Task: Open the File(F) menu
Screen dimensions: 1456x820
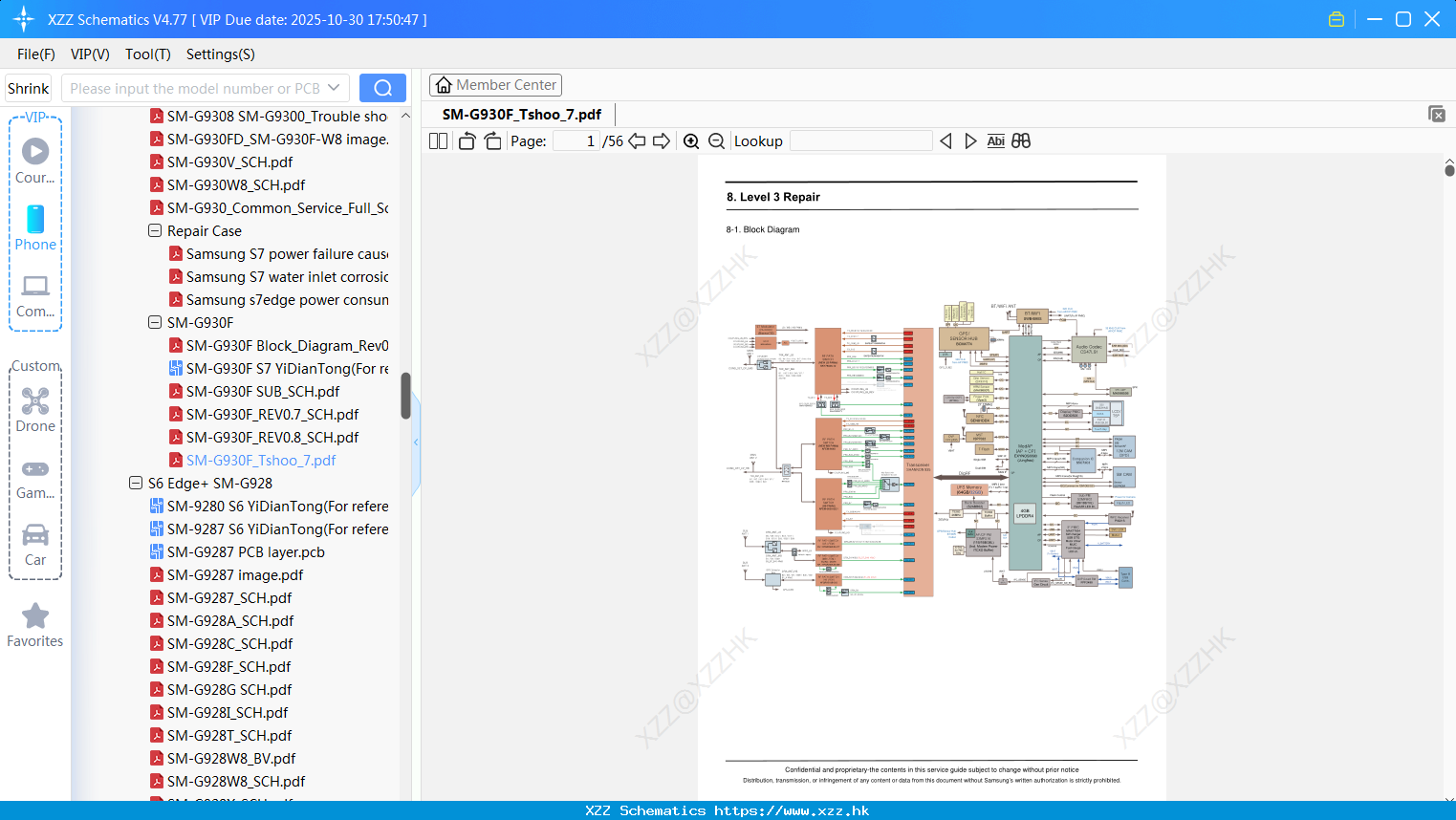Action: click(x=36, y=54)
